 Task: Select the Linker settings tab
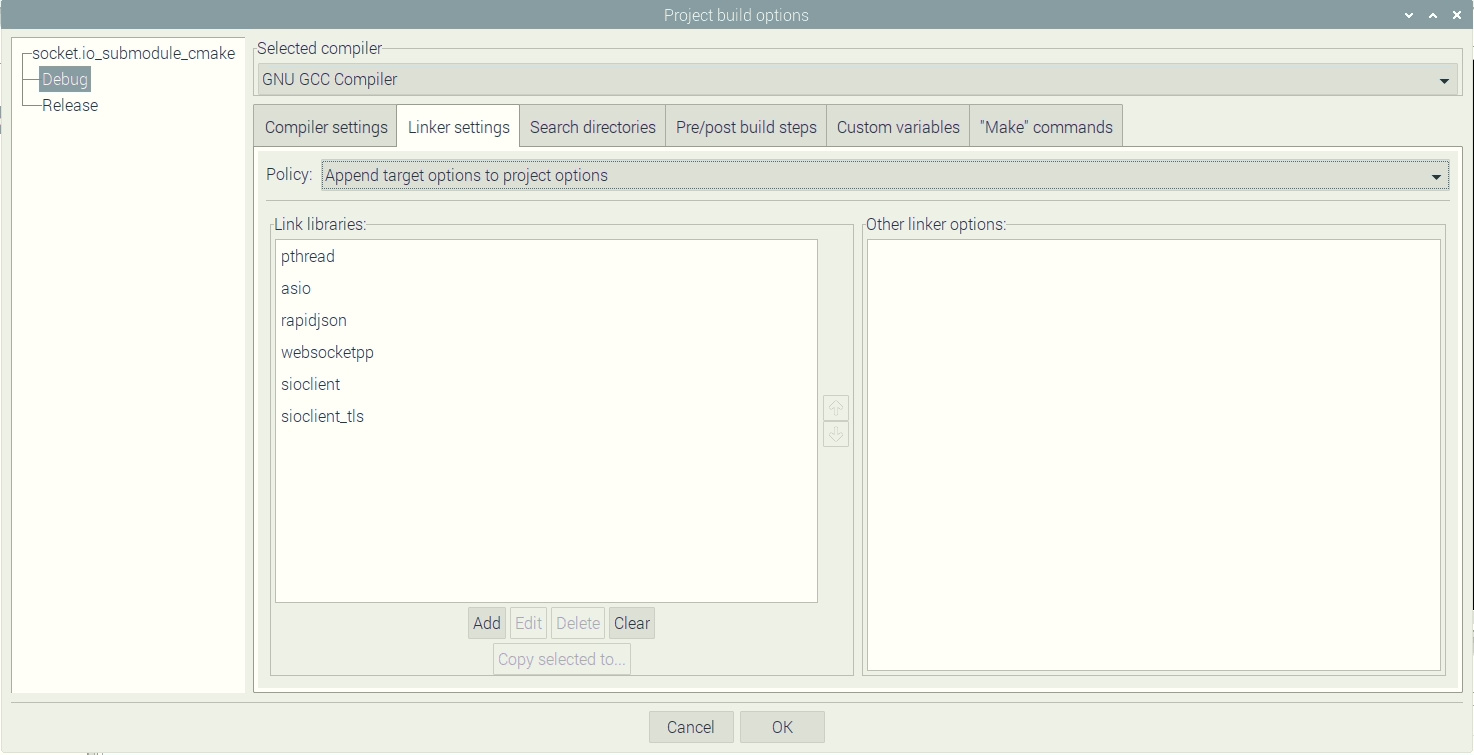(458, 127)
